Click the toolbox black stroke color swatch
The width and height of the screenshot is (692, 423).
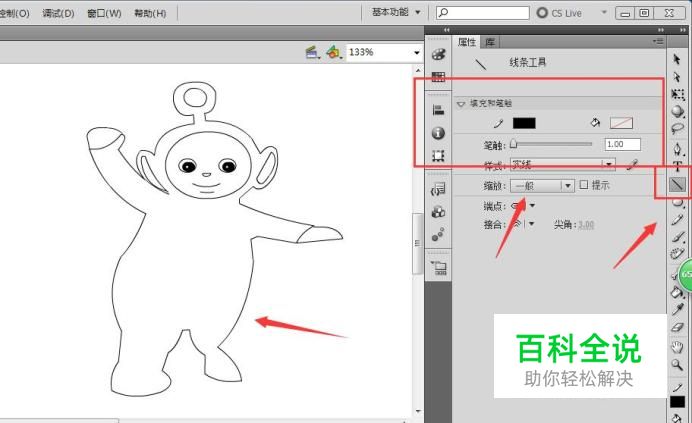(677, 402)
